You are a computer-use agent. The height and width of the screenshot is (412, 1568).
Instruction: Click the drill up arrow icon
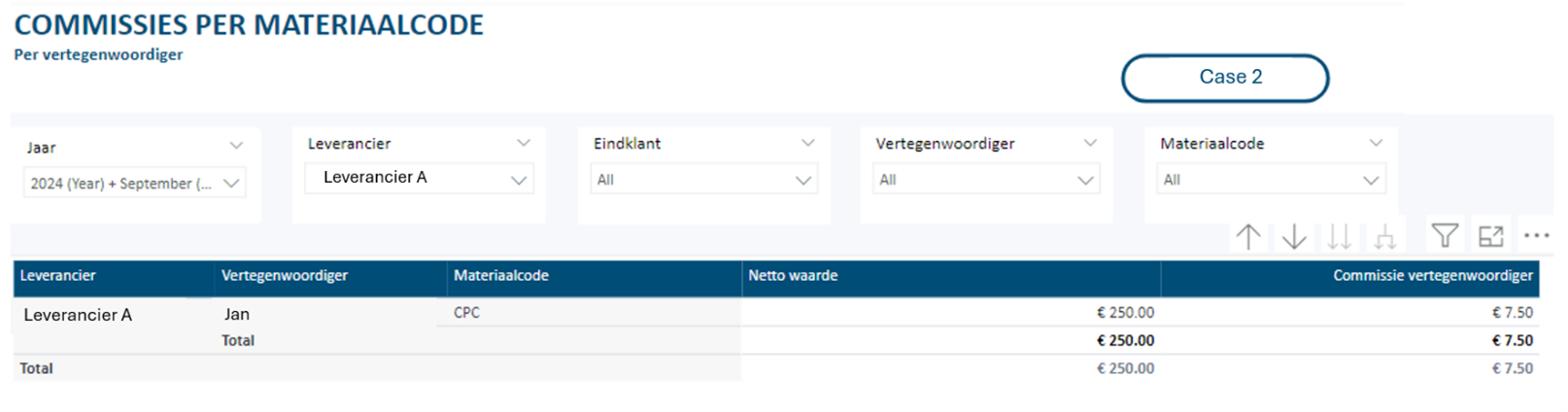tap(1248, 236)
